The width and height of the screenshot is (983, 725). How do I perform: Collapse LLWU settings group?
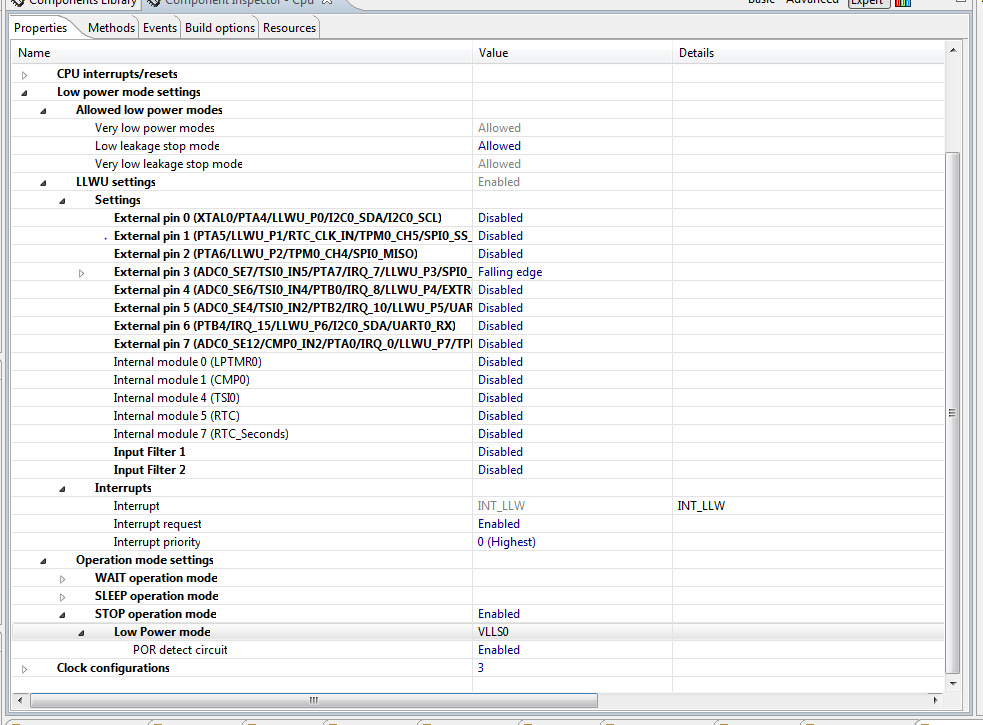click(x=43, y=183)
